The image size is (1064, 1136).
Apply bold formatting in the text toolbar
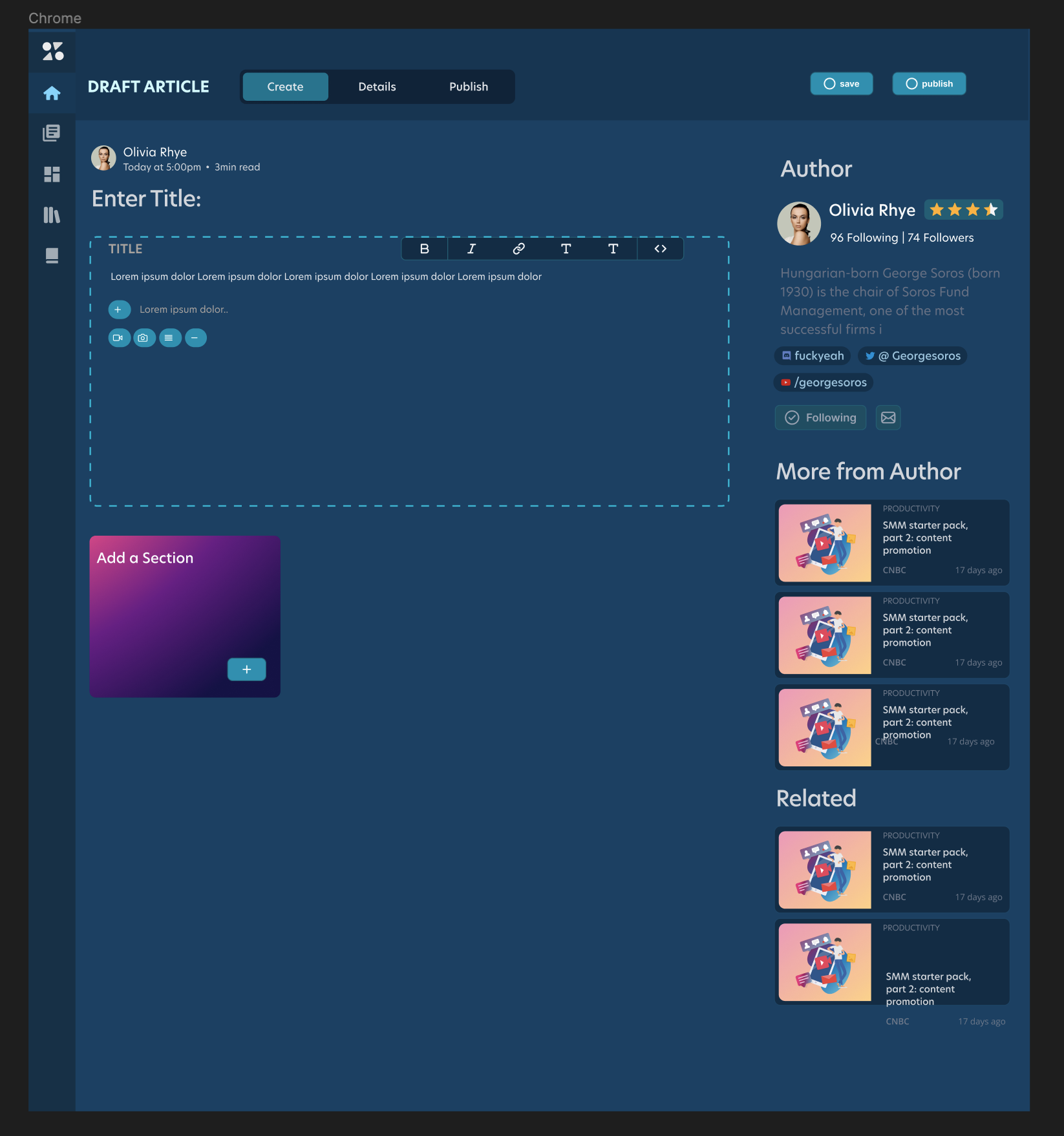click(424, 248)
